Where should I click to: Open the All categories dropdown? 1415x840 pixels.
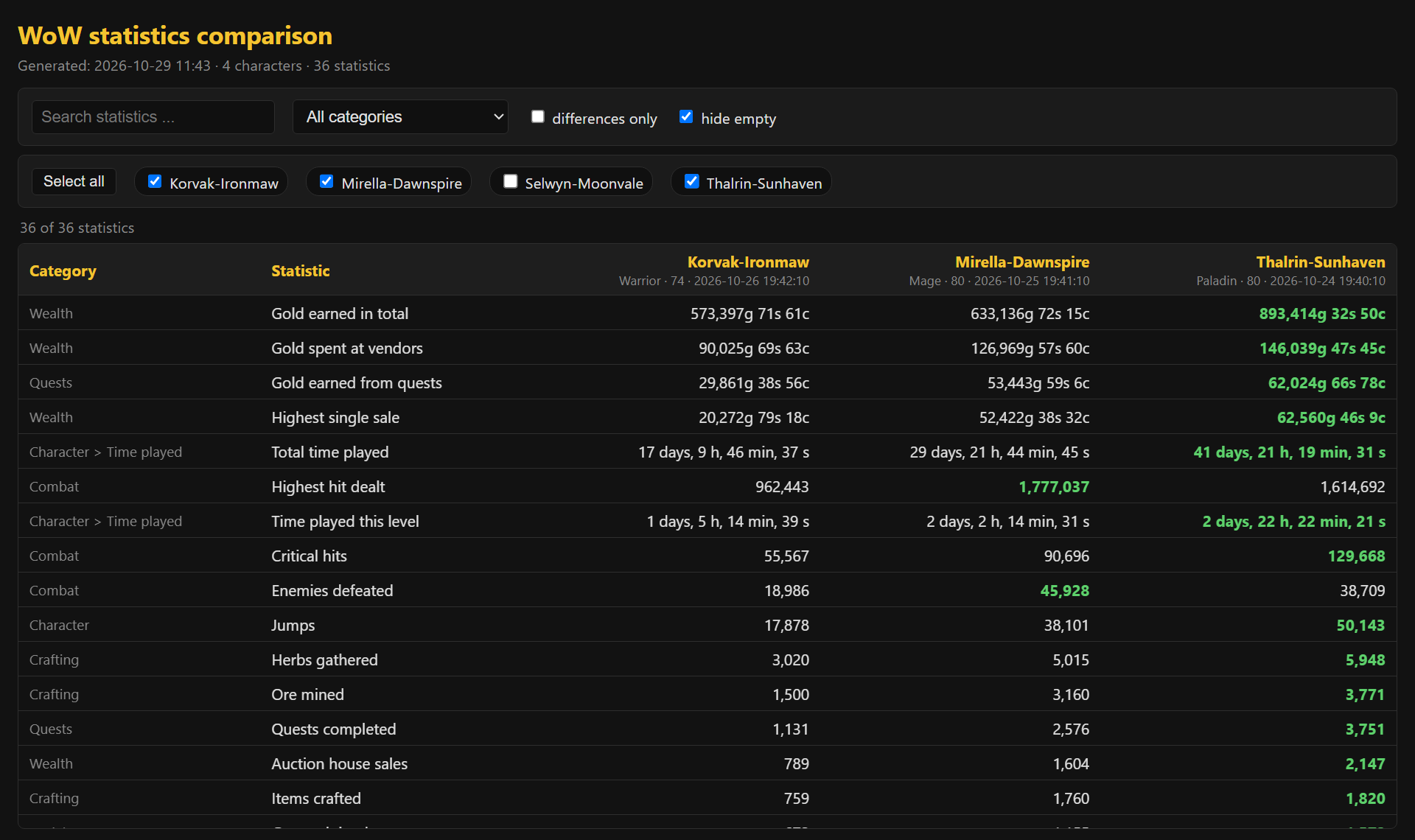[400, 117]
